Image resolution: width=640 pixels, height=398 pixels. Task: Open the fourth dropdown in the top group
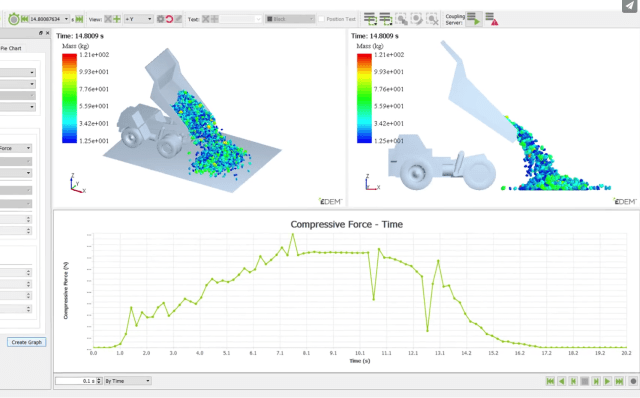tap(18, 107)
